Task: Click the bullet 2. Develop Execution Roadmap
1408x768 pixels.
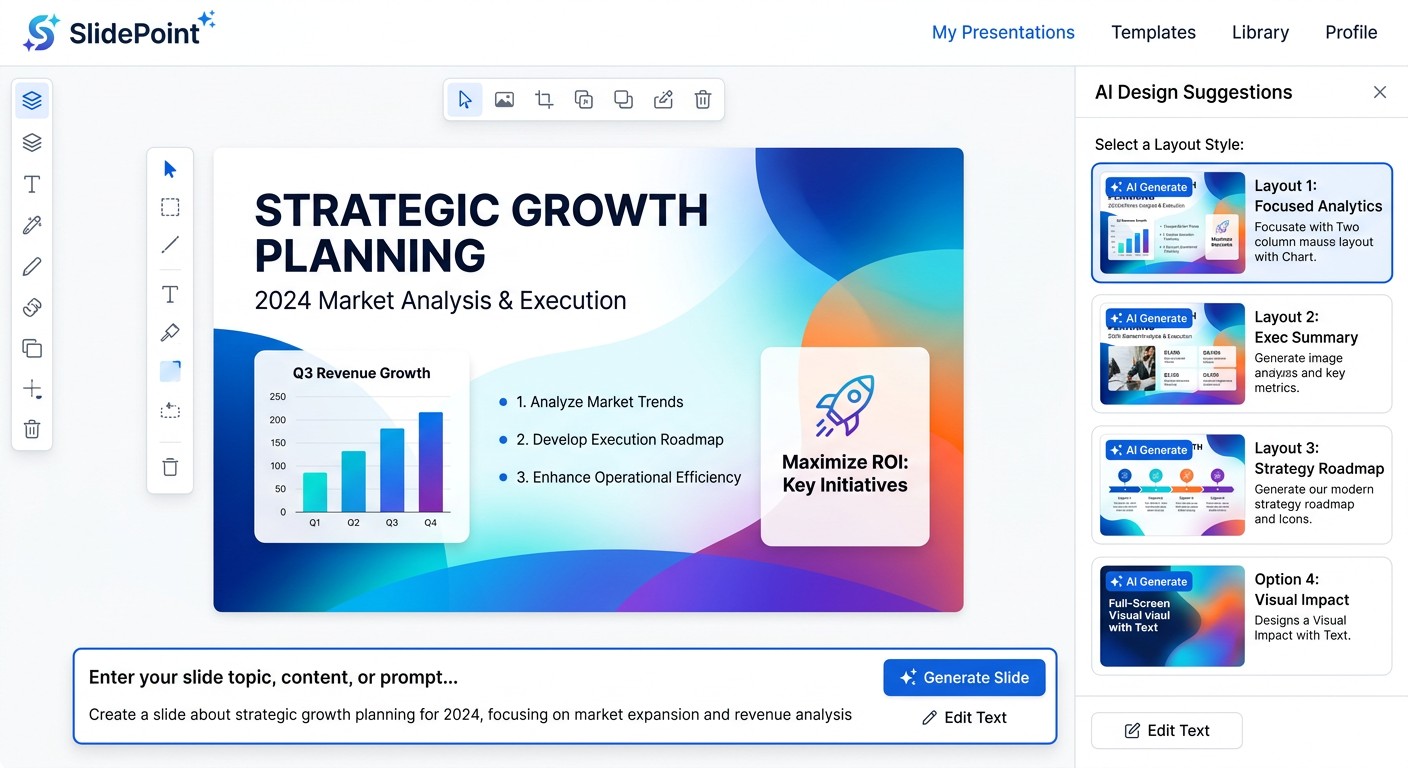Action: point(619,440)
